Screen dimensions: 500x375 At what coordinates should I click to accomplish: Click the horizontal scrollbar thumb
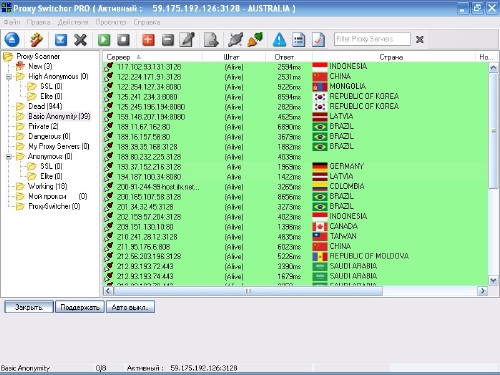pos(248,291)
